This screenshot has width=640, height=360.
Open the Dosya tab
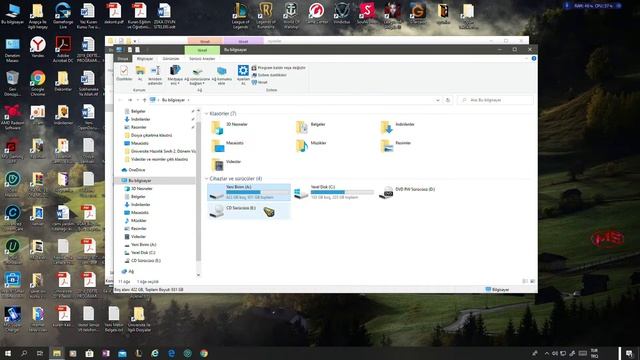point(122,58)
